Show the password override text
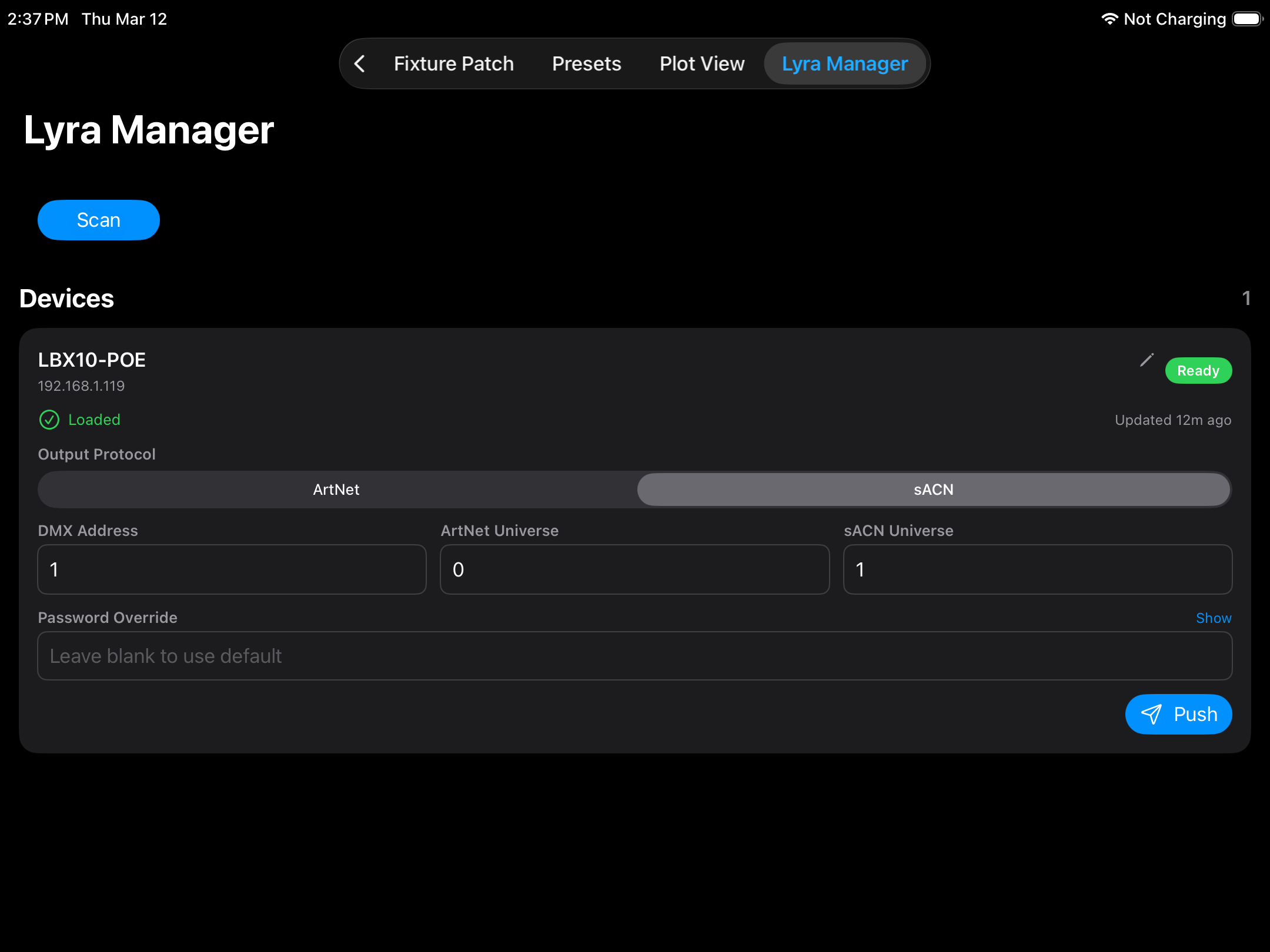The height and width of the screenshot is (952, 1270). 1214,618
